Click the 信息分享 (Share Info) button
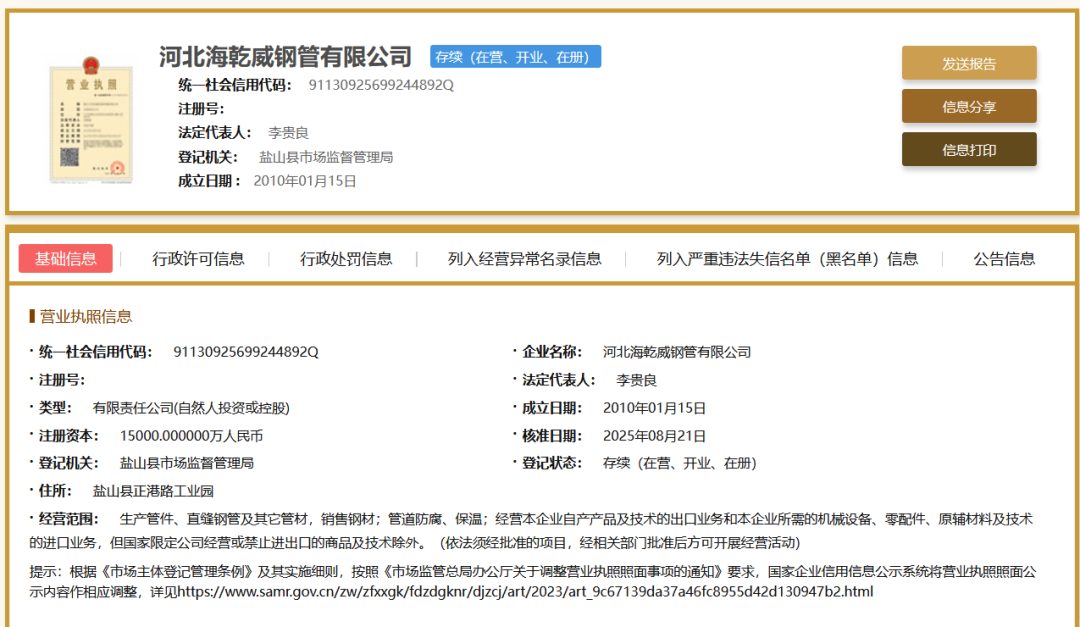Viewport: 1080px width, 627px height. coord(968,105)
